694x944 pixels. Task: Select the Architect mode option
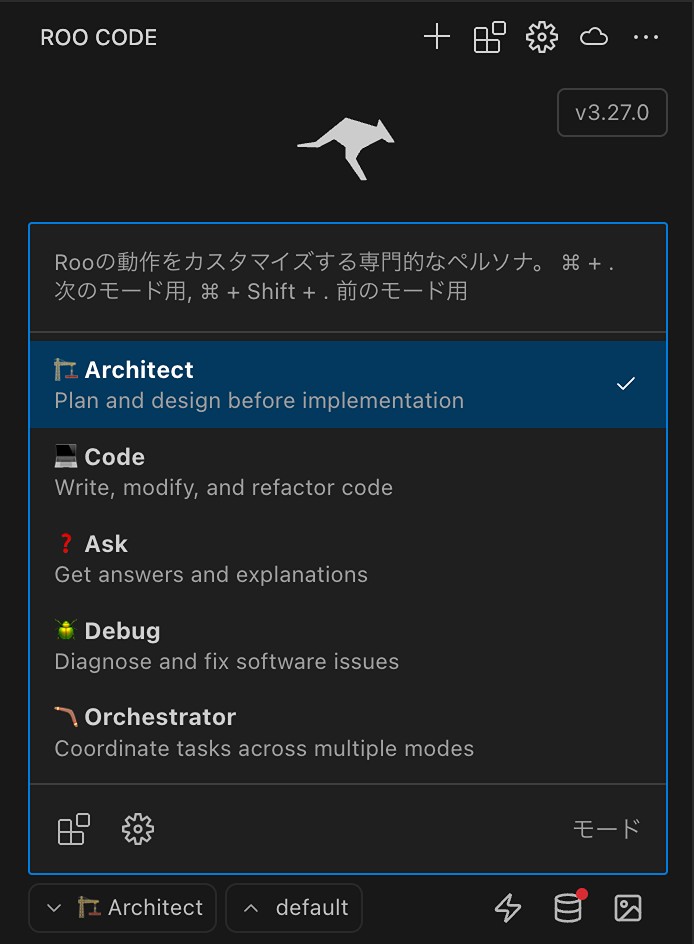pyautogui.click(x=300, y=384)
